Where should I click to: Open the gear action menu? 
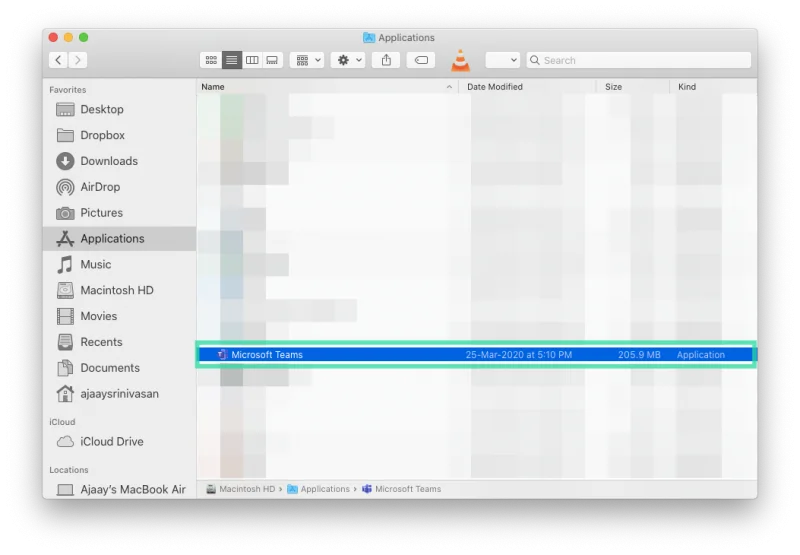pyautogui.click(x=348, y=60)
